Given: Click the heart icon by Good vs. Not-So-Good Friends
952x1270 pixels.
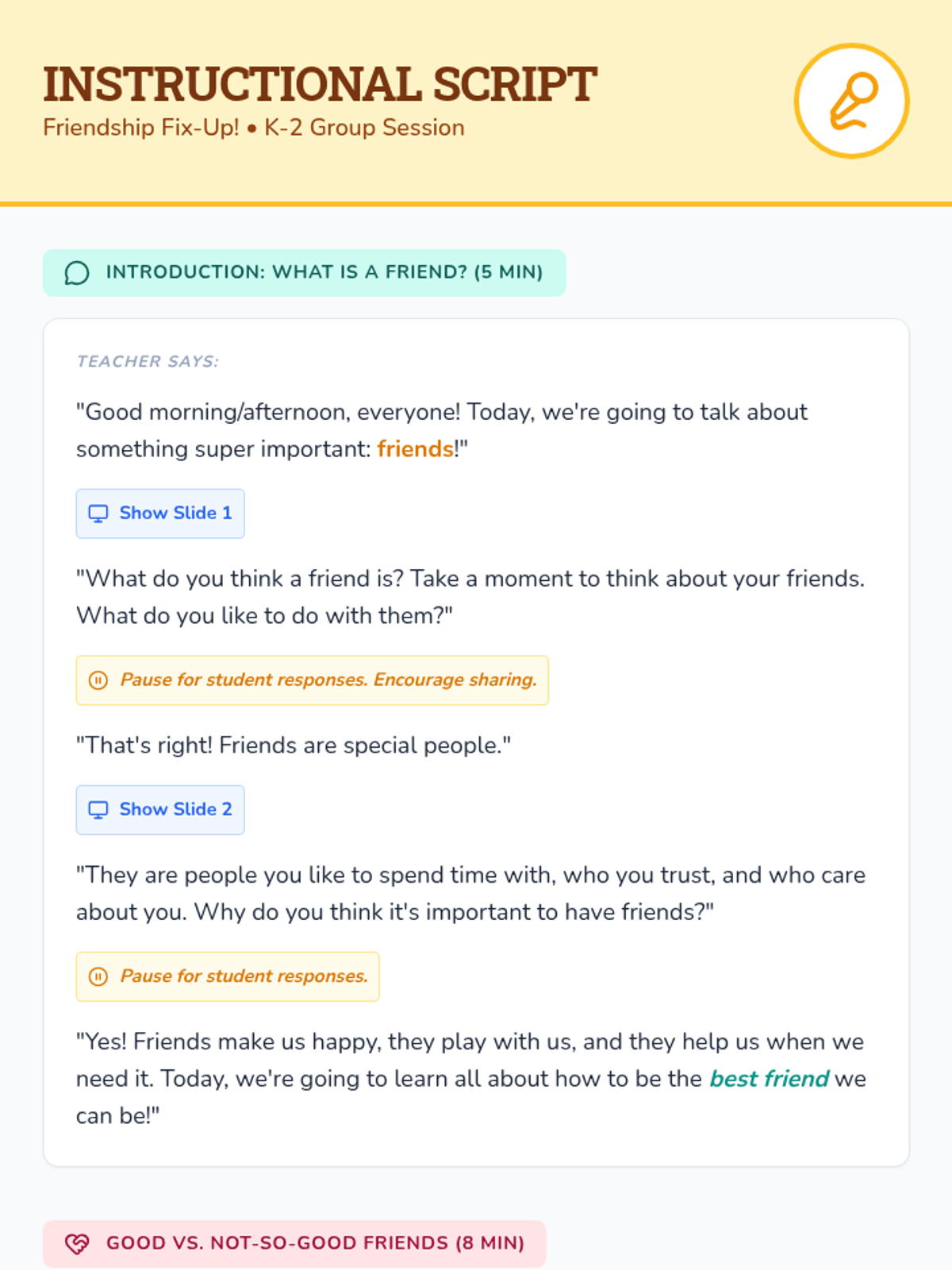Looking at the screenshot, I should pos(77,1244).
